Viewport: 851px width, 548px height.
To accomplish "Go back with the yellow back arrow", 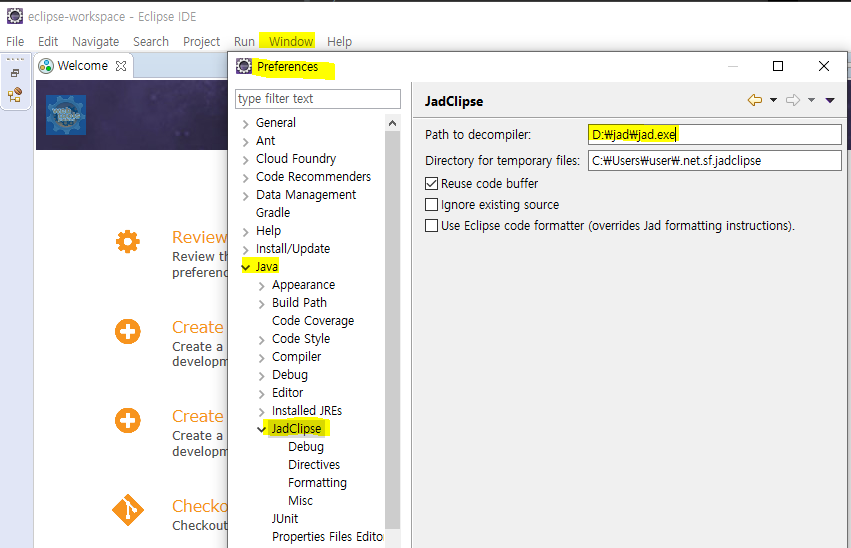I will tap(754, 100).
